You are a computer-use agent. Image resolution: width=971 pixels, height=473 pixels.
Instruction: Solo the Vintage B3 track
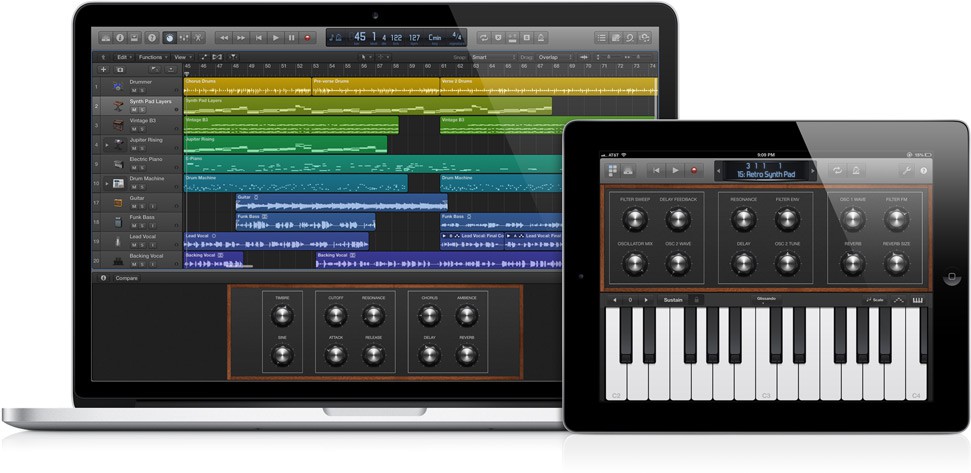142,129
